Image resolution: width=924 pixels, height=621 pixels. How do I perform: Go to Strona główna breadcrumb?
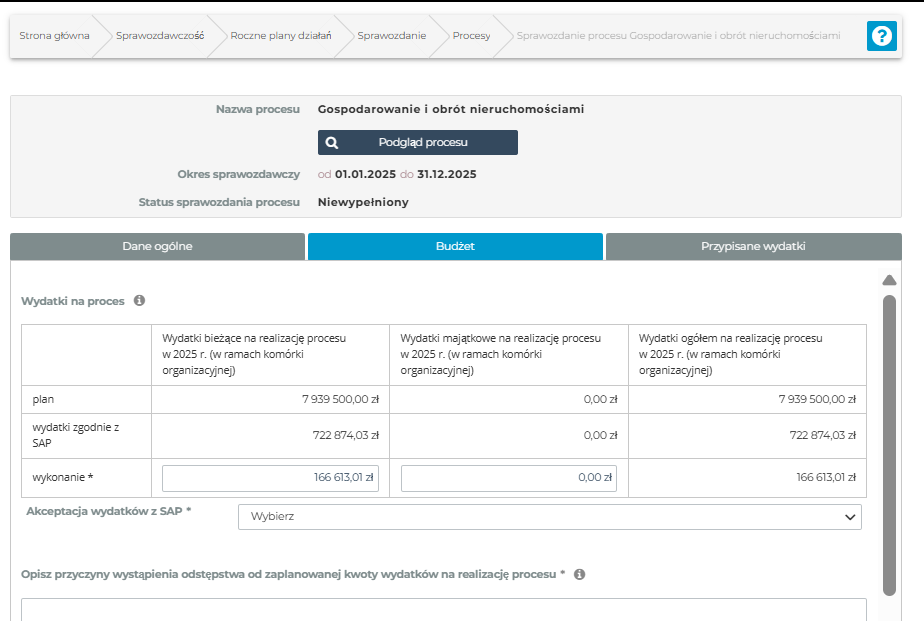pos(54,36)
